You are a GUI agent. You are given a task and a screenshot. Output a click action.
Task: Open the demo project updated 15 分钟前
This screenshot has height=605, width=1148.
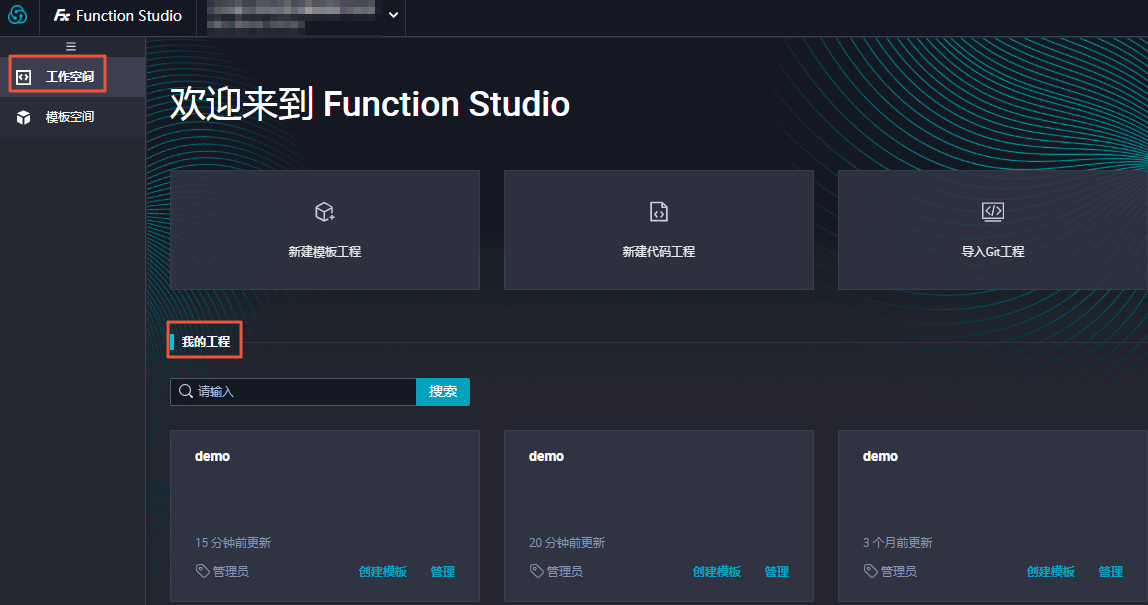point(325,516)
